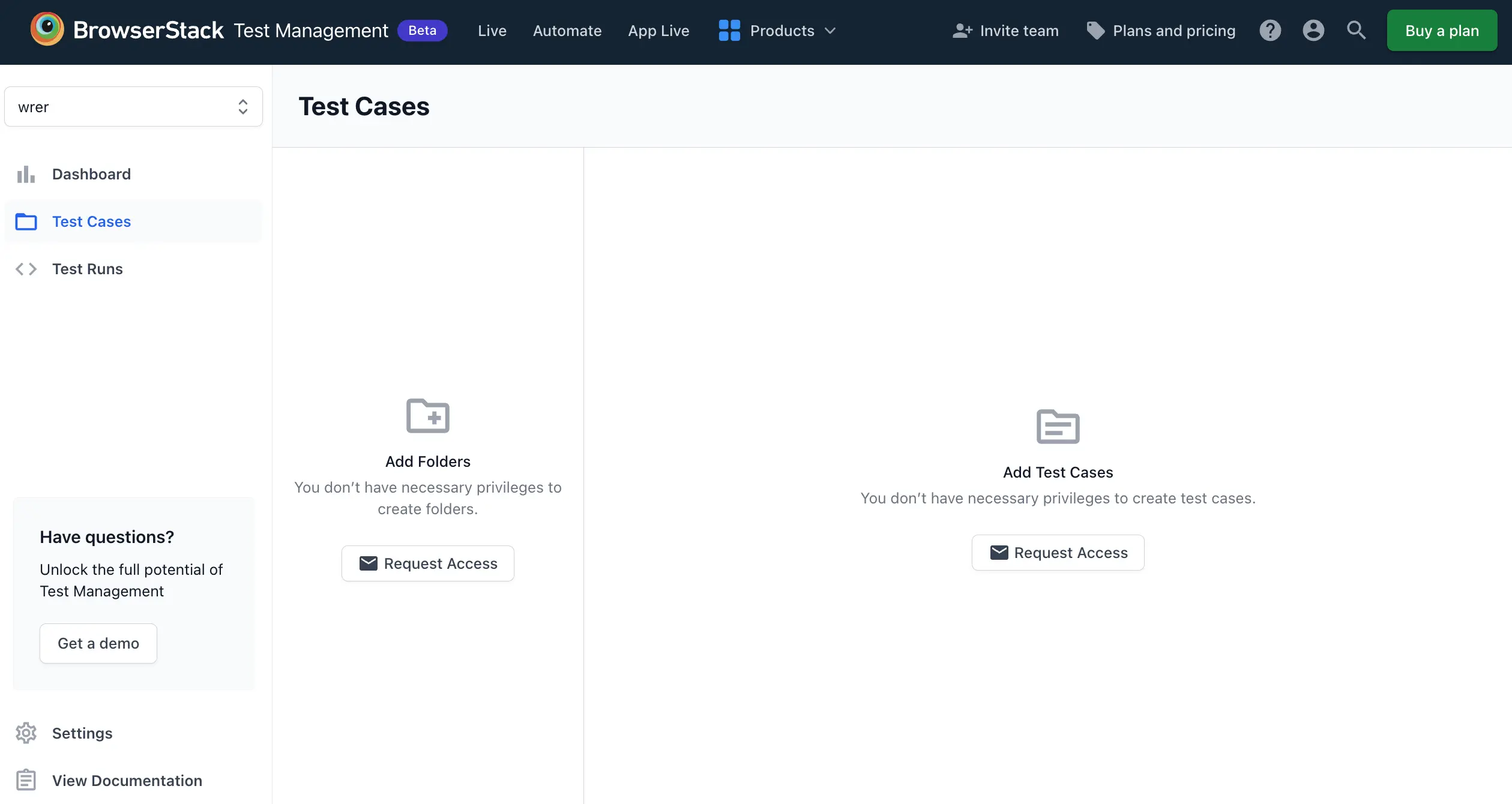Expand the Products dropdown chevron
Viewport: 1512px width, 804px height.
(830, 31)
